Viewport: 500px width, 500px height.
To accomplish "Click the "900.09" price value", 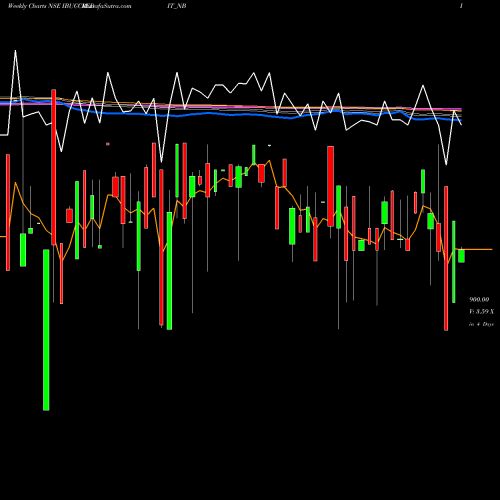I will tap(479, 299).
